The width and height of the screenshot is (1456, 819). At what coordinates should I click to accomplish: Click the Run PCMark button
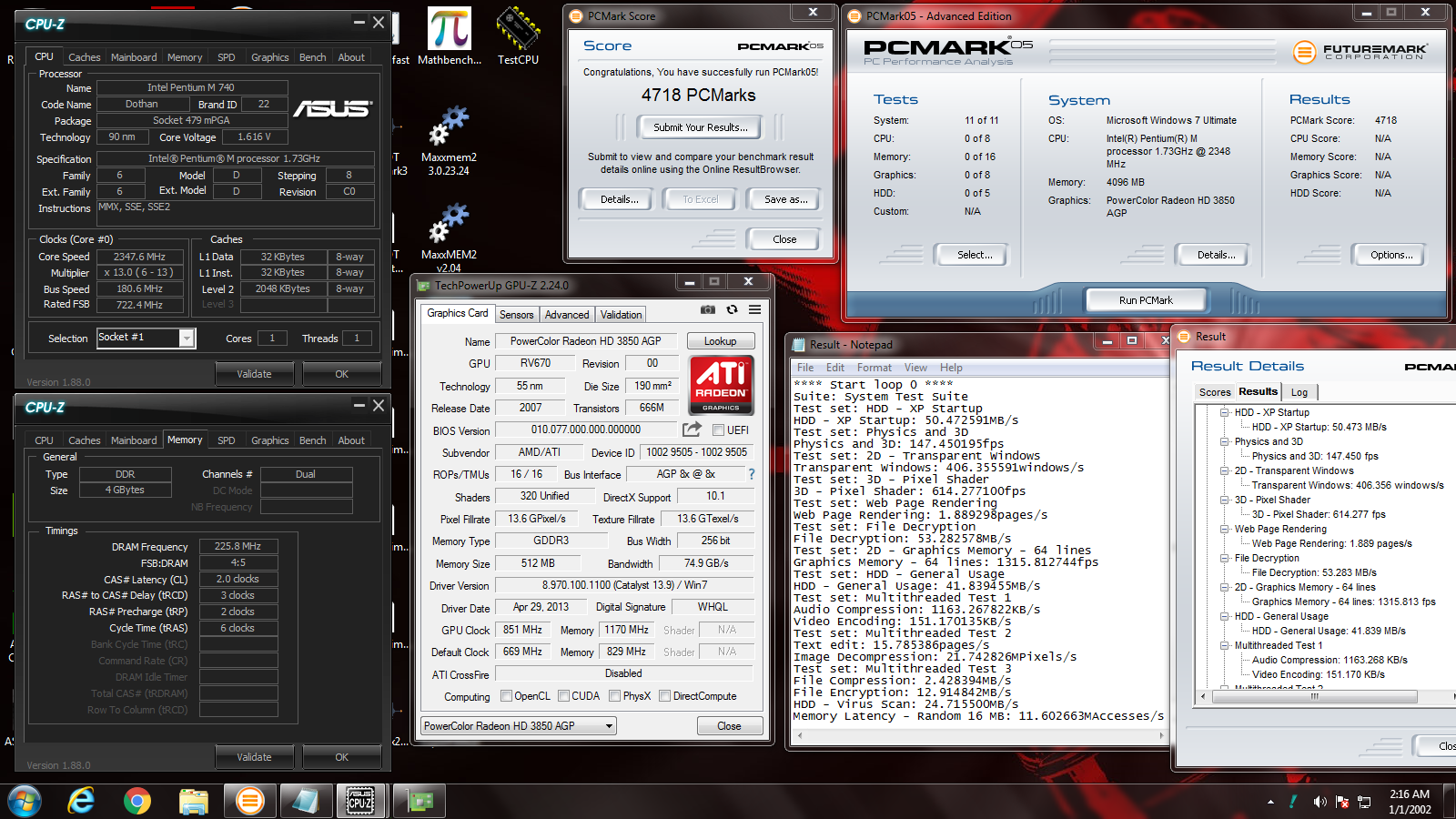(1146, 300)
